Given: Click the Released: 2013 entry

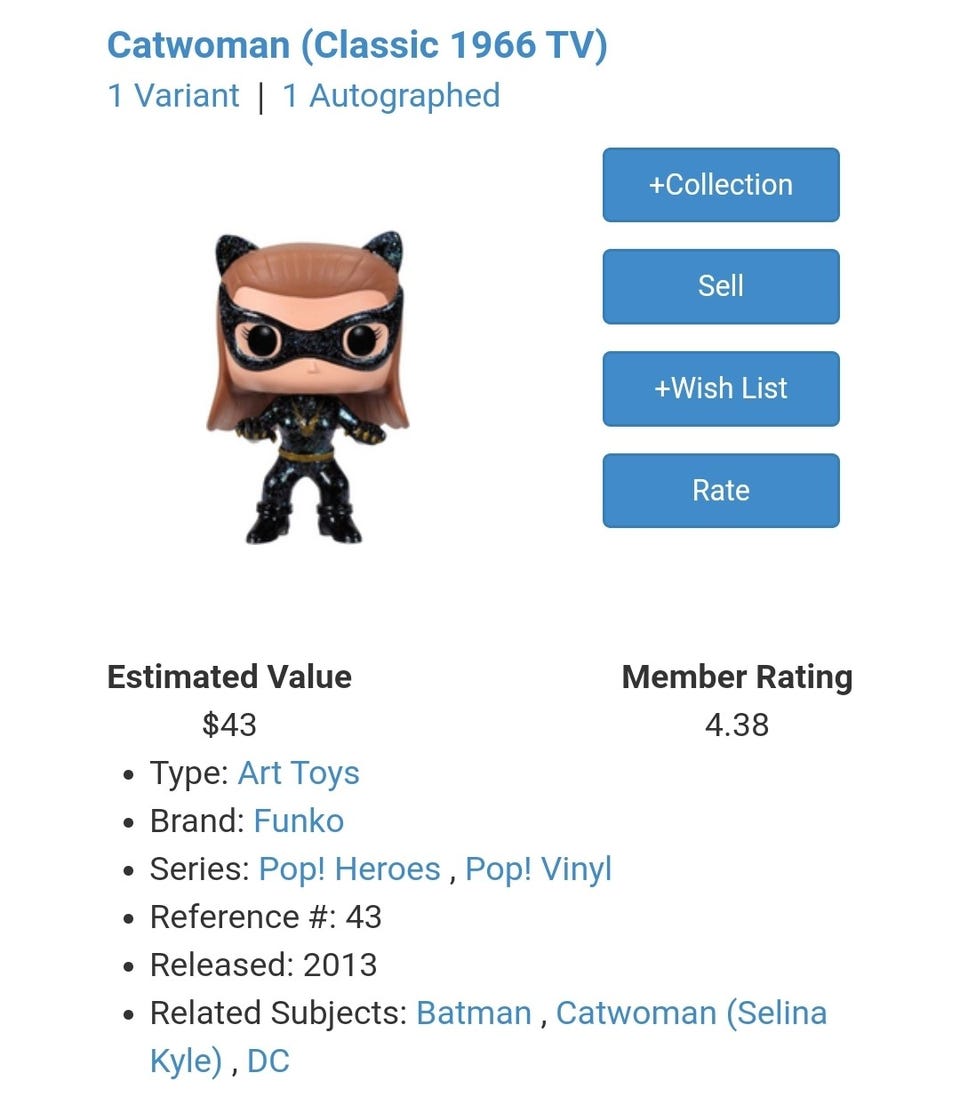Looking at the screenshot, I should coord(263,965).
